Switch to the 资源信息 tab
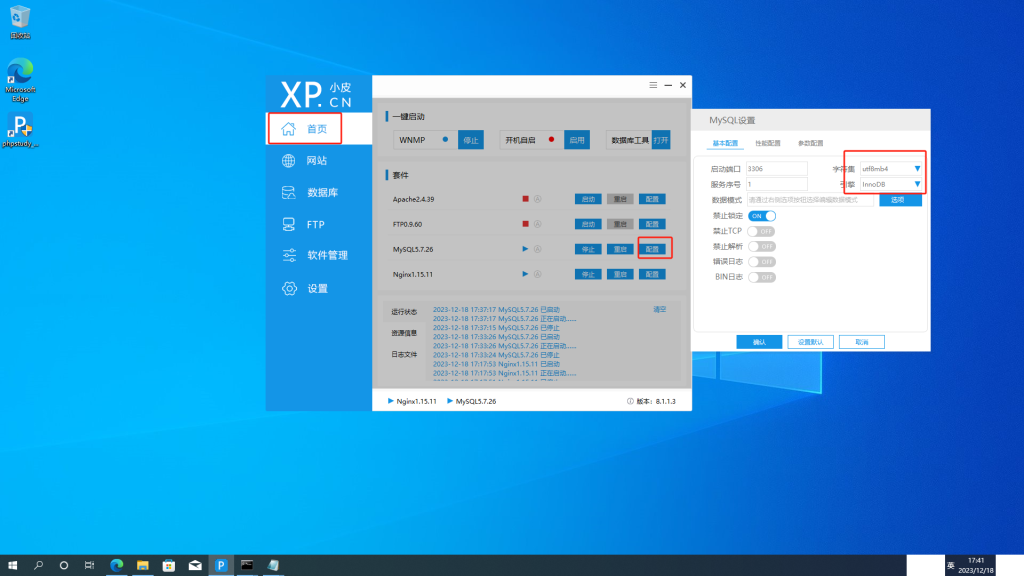The height and width of the screenshot is (576, 1024). pyautogui.click(x=404, y=333)
